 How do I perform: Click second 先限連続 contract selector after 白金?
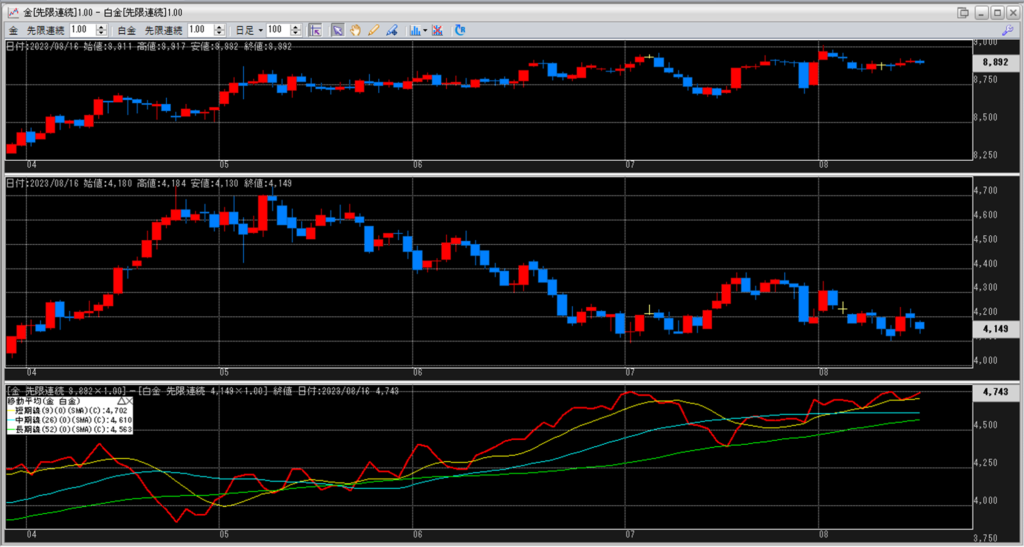click(x=164, y=30)
